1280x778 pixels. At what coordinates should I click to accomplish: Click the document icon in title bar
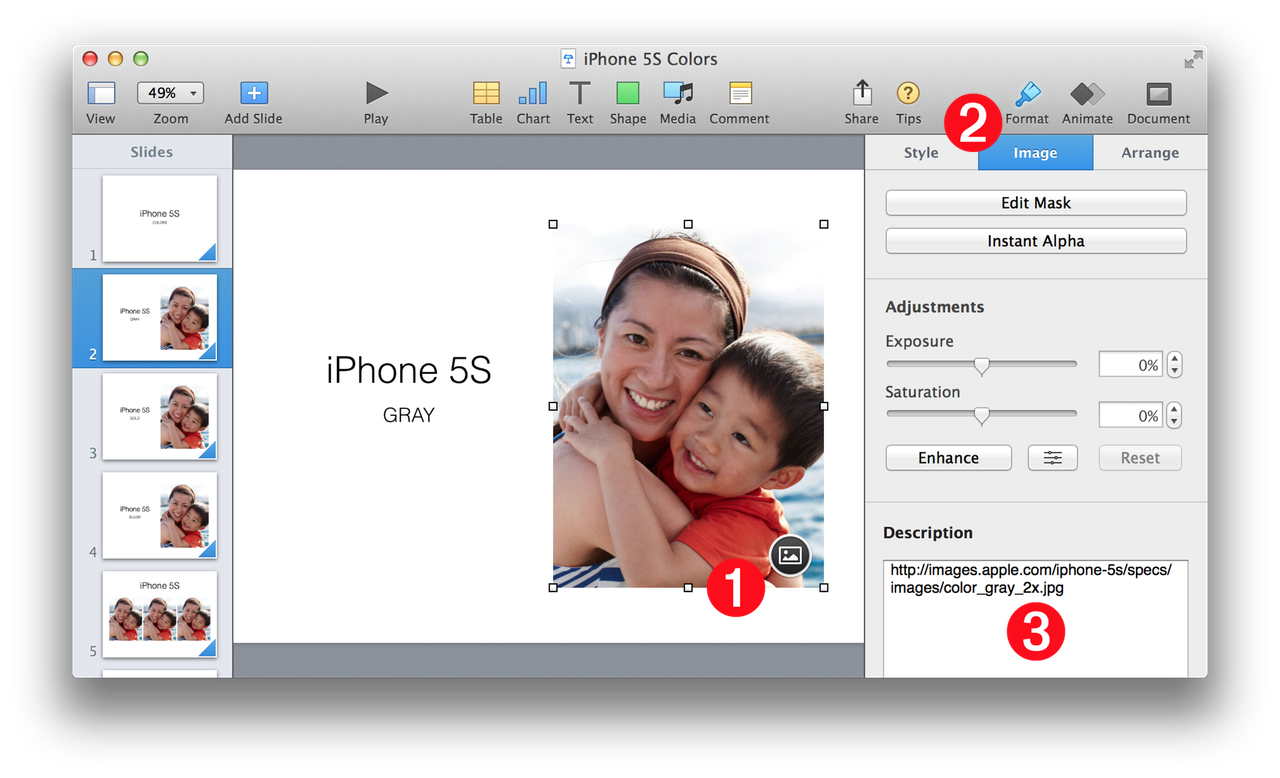pyautogui.click(x=569, y=59)
